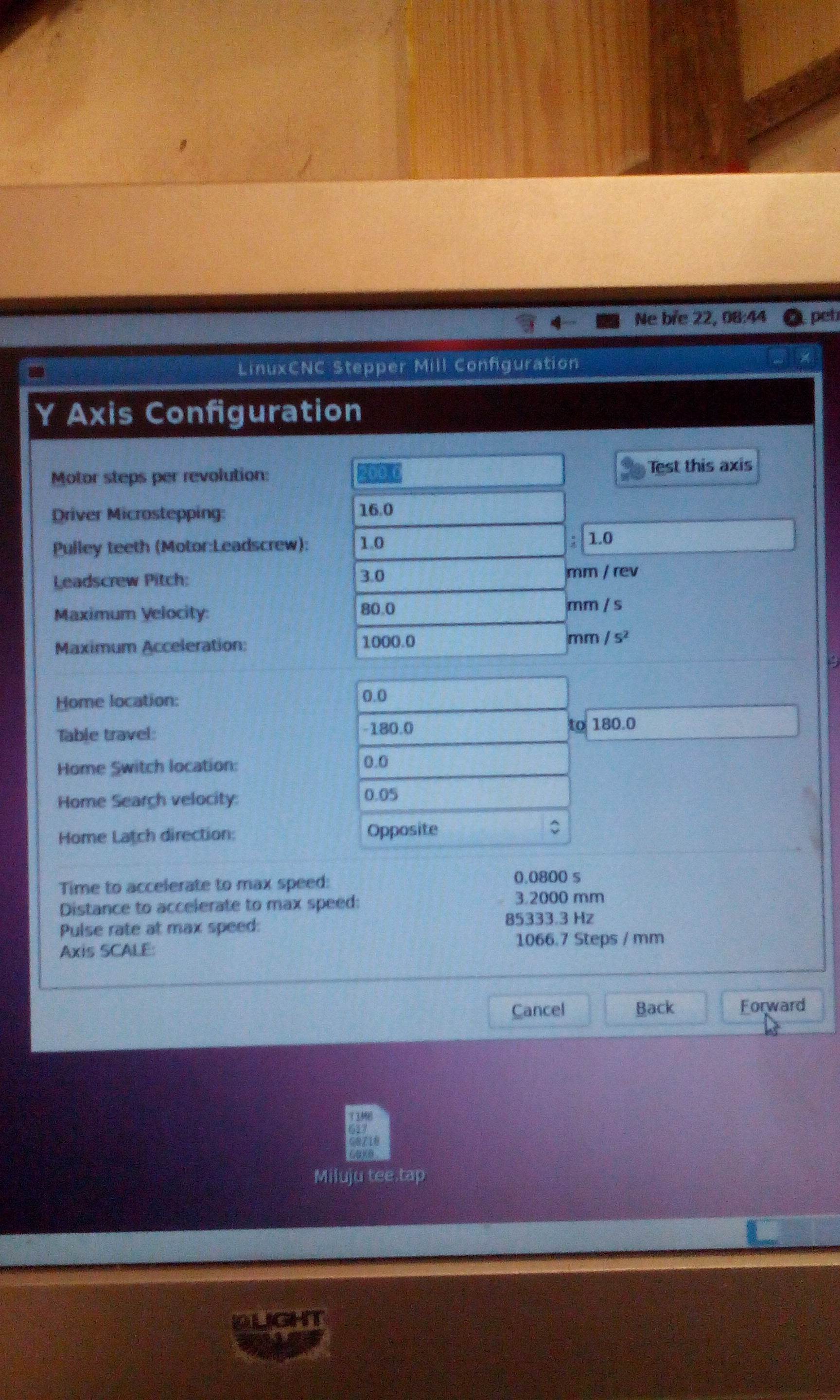Click the Maximum Acceleration field

pos(460,641)
